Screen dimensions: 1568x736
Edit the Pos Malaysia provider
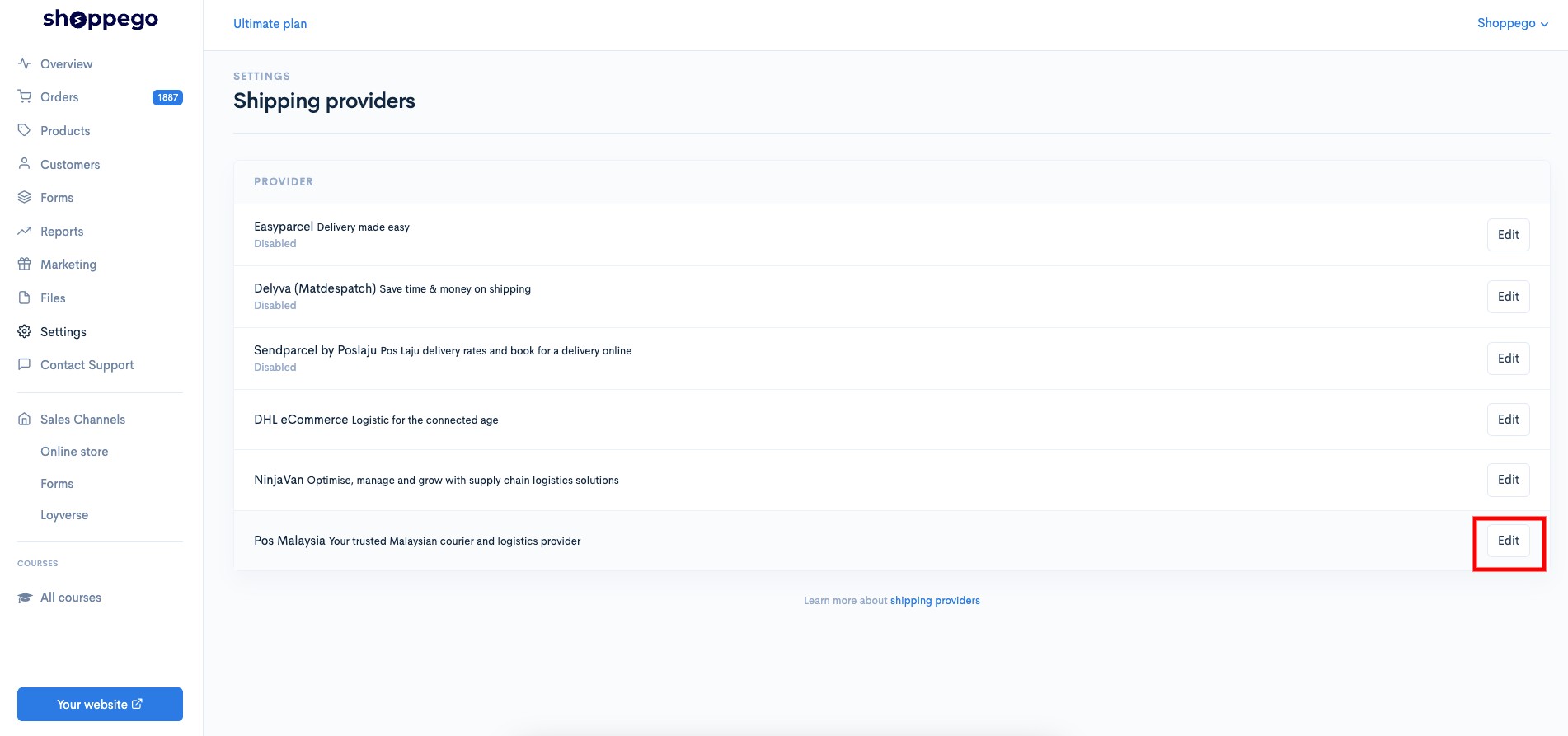click(x=1508, y=541)
